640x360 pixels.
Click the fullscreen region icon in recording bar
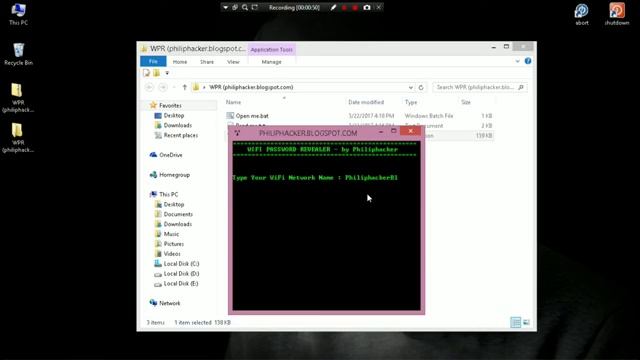pos(255,7)
